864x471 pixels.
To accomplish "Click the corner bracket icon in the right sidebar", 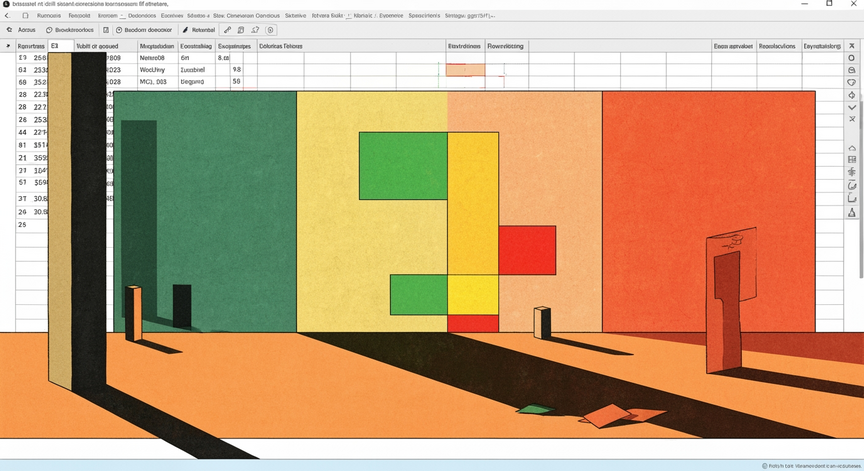I will (x=852, y=198).
